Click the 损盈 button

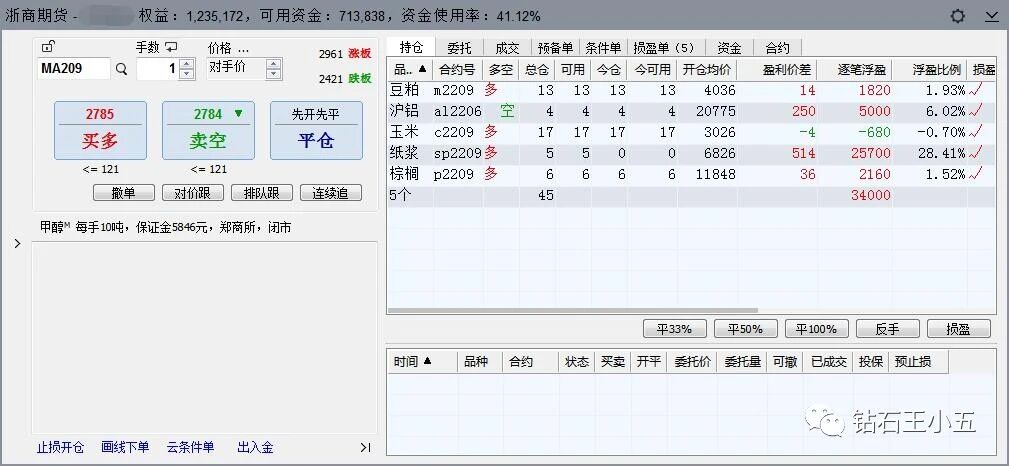coord(958,329)
